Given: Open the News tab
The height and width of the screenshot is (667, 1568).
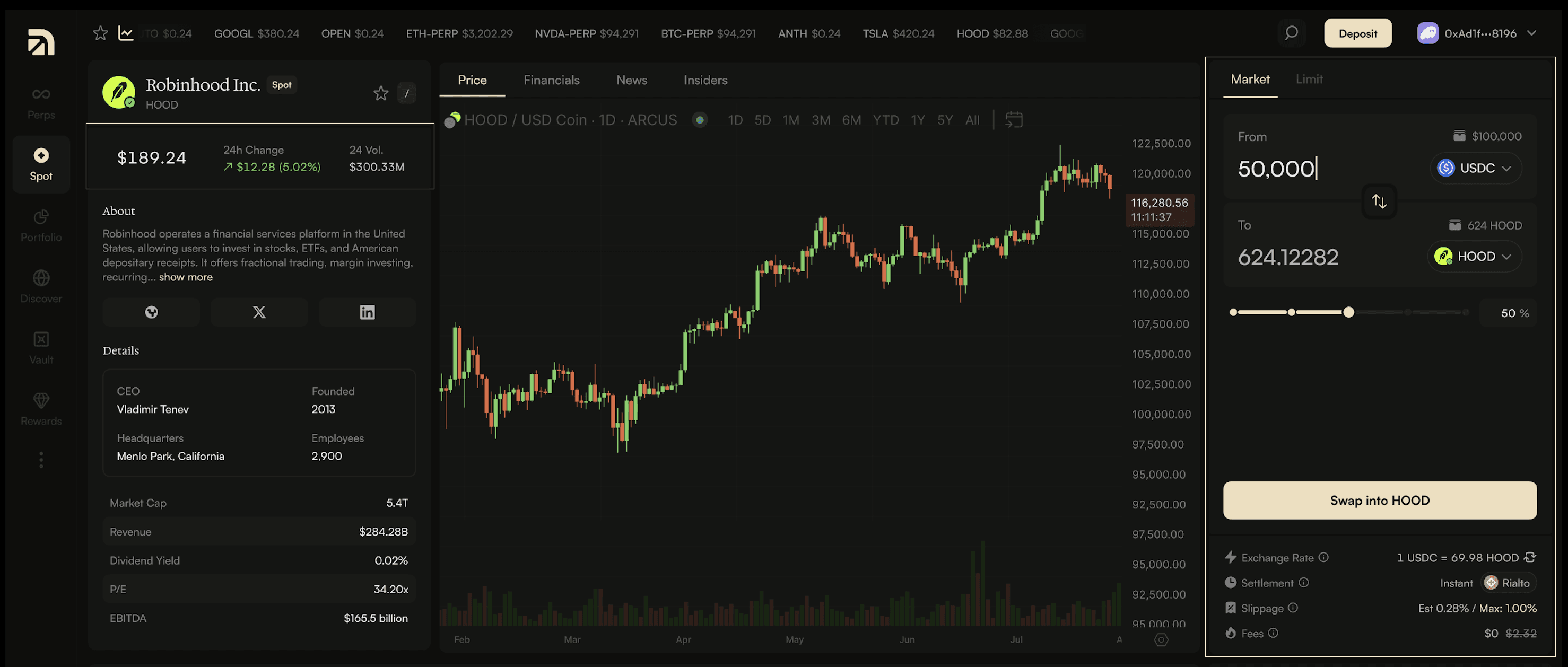Looking at the screenshot, I should 631,80.
